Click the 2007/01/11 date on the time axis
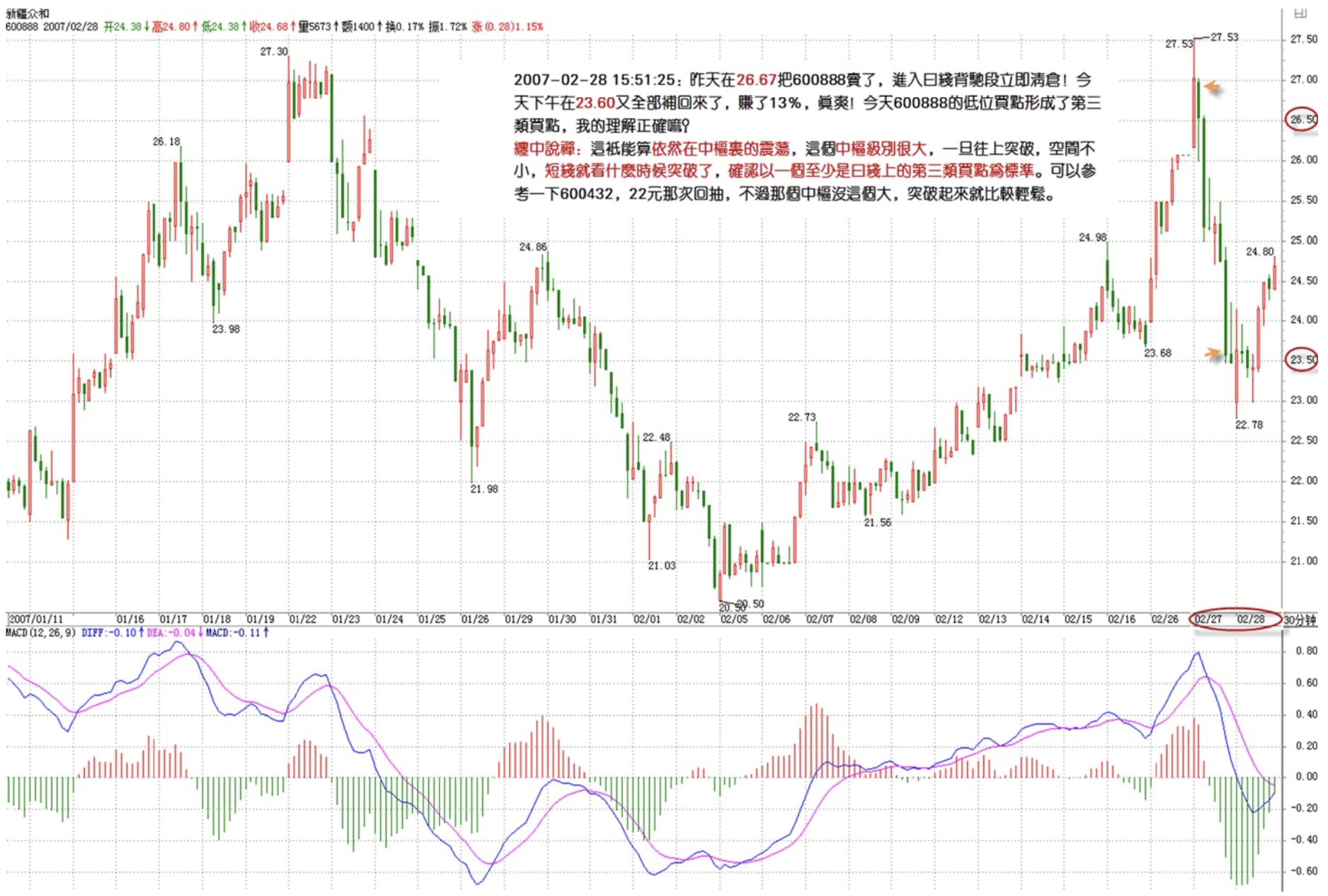This screenshot has height=896, width=1328. pos(36,619)
